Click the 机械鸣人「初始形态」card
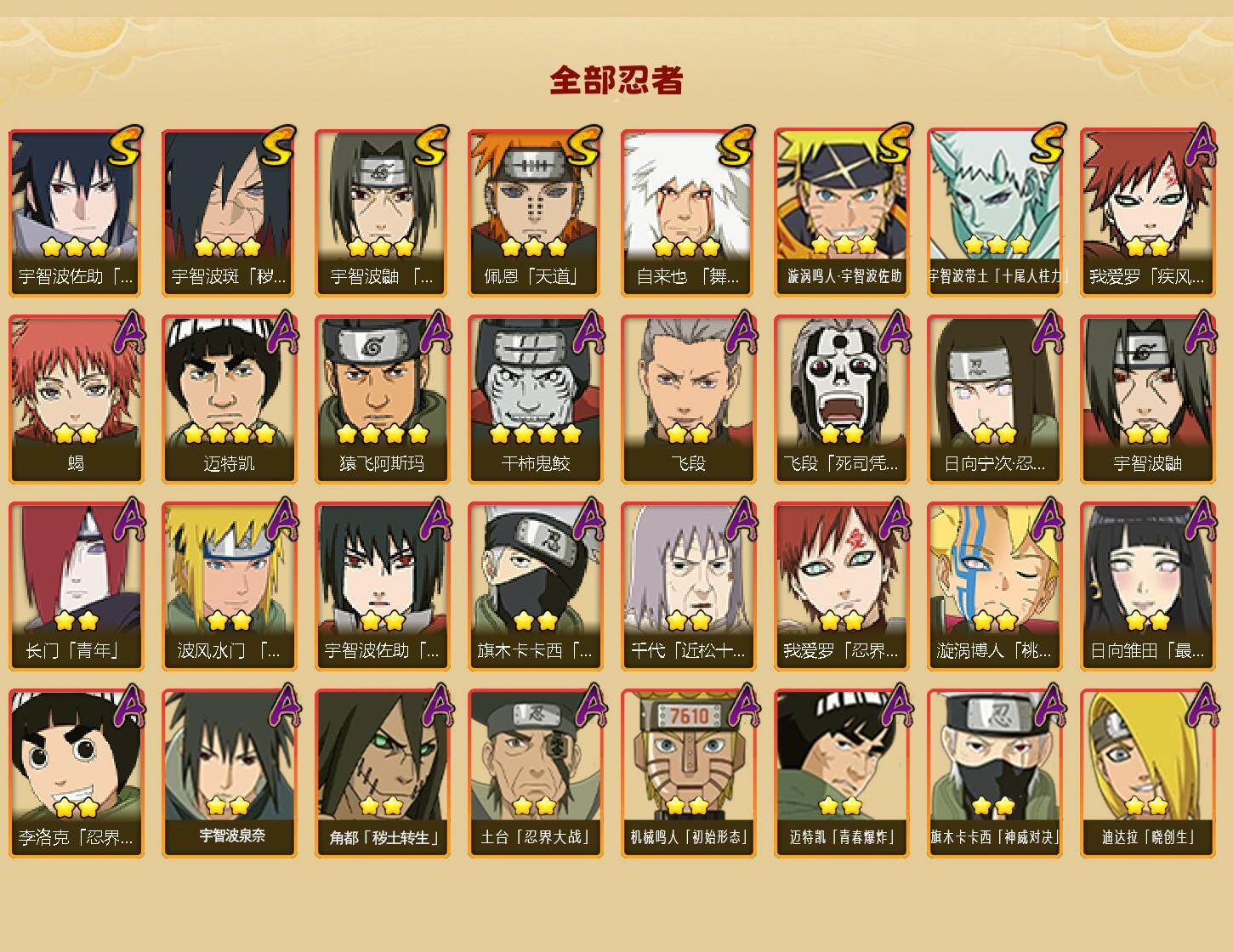Screen dimensions: 1233x952 (x=688, y=773)
